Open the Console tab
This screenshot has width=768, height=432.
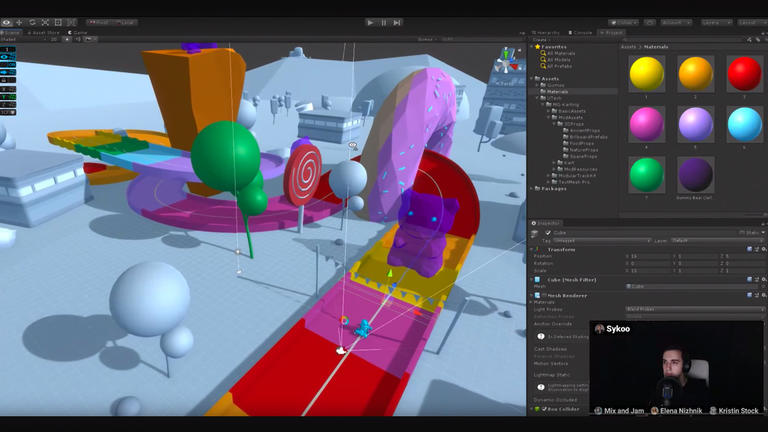[580, 32]
